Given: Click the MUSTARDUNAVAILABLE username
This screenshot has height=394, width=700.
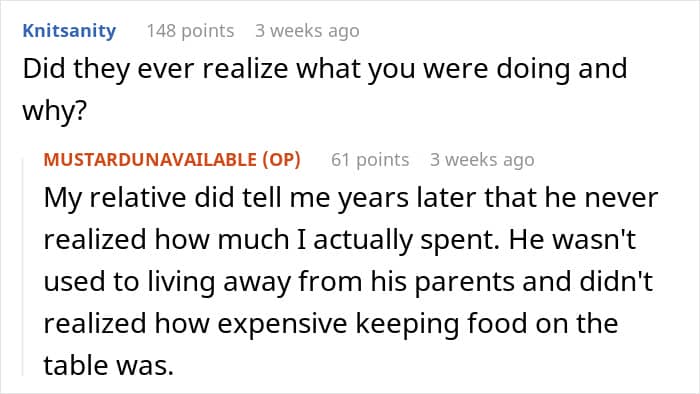Looking at the screenshot, I should click(150, 160).
